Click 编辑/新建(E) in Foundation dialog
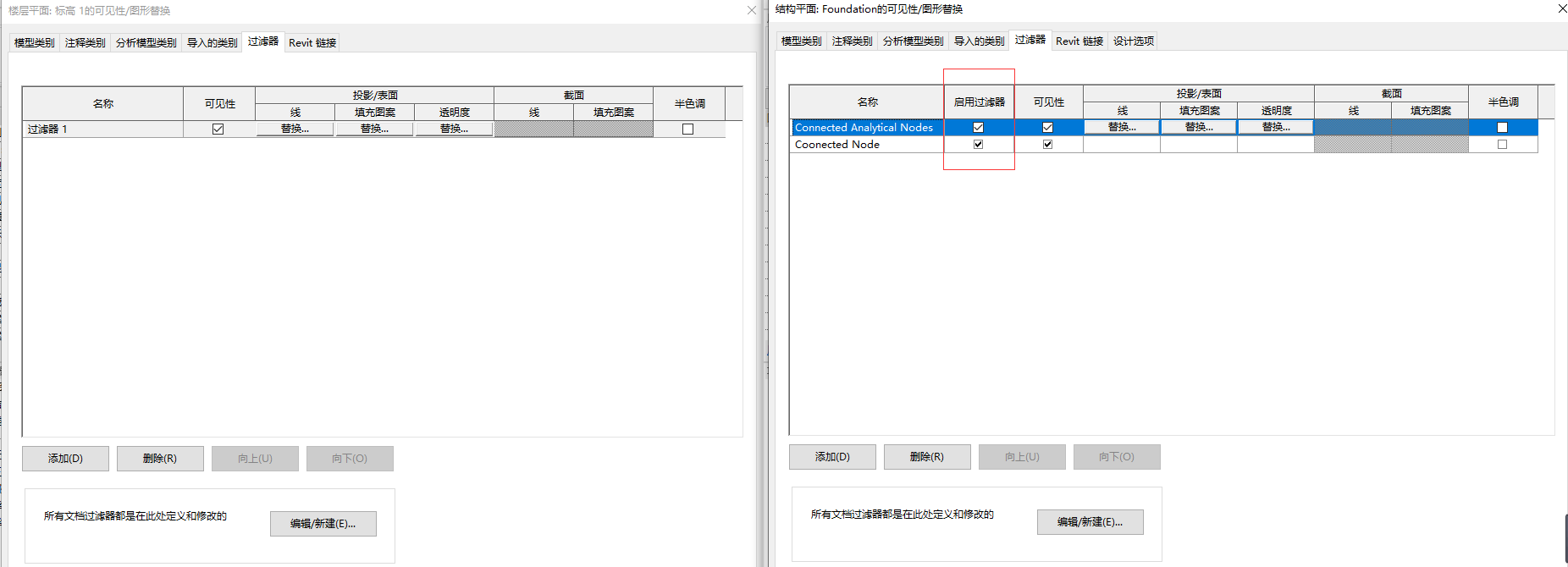Screen dimensions: 1568x567 [x=1090, y=522]
